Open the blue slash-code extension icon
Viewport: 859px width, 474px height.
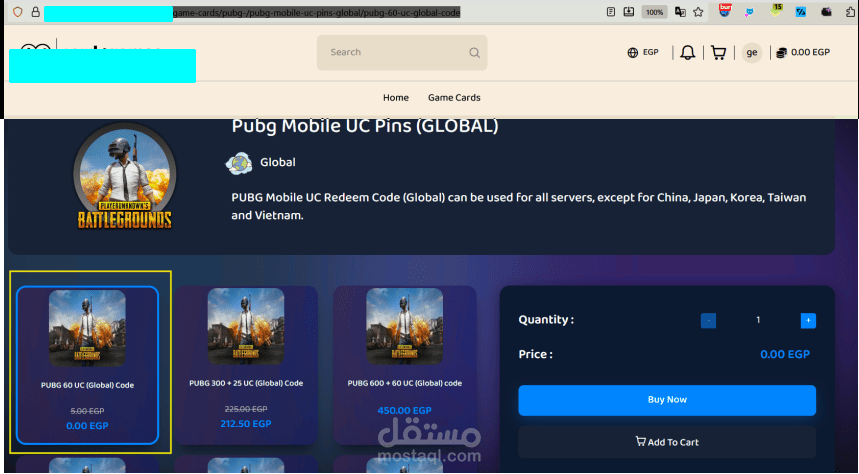801,12
